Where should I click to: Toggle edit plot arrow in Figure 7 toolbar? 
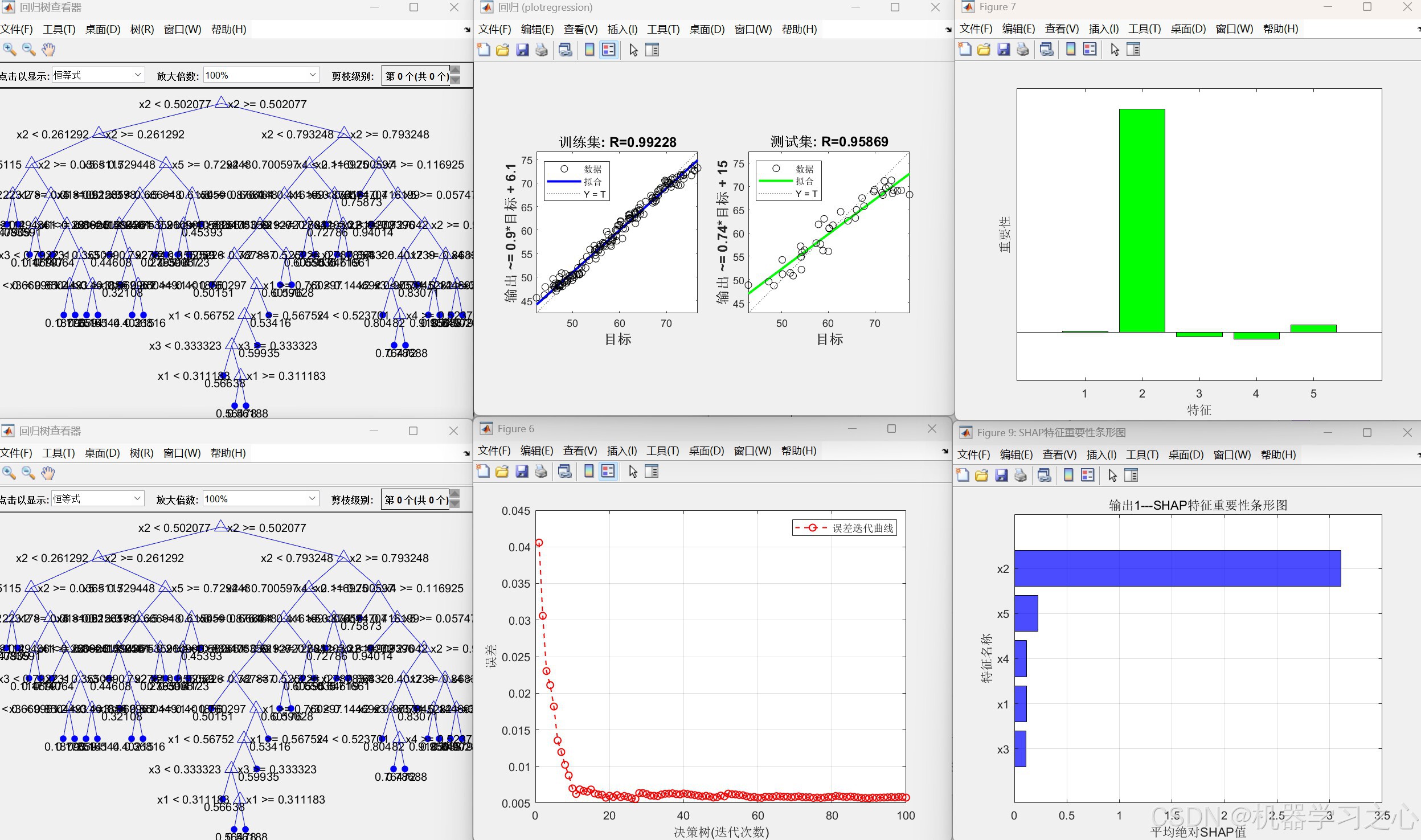pyautogui.click(x=1115, y=50)
